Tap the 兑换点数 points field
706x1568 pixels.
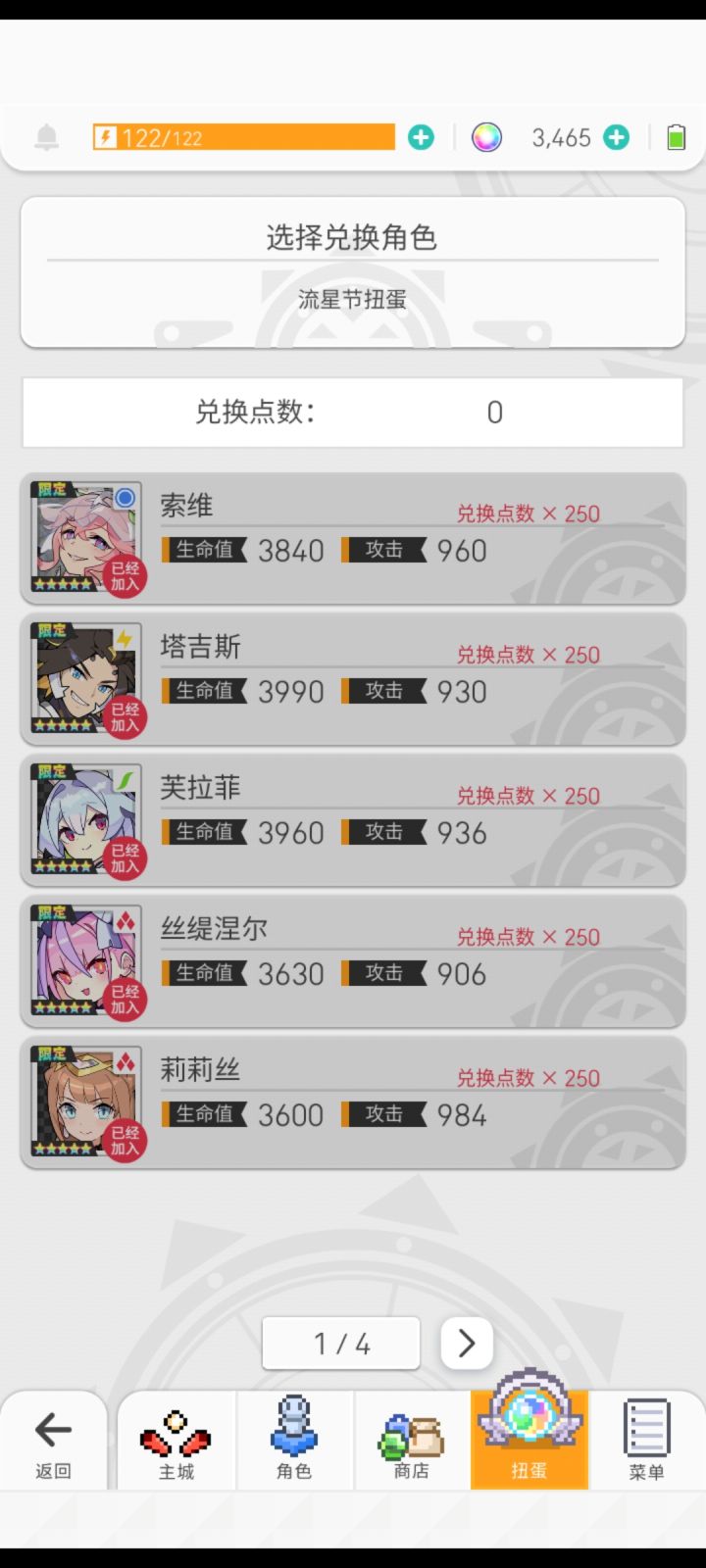click(353, 413)
